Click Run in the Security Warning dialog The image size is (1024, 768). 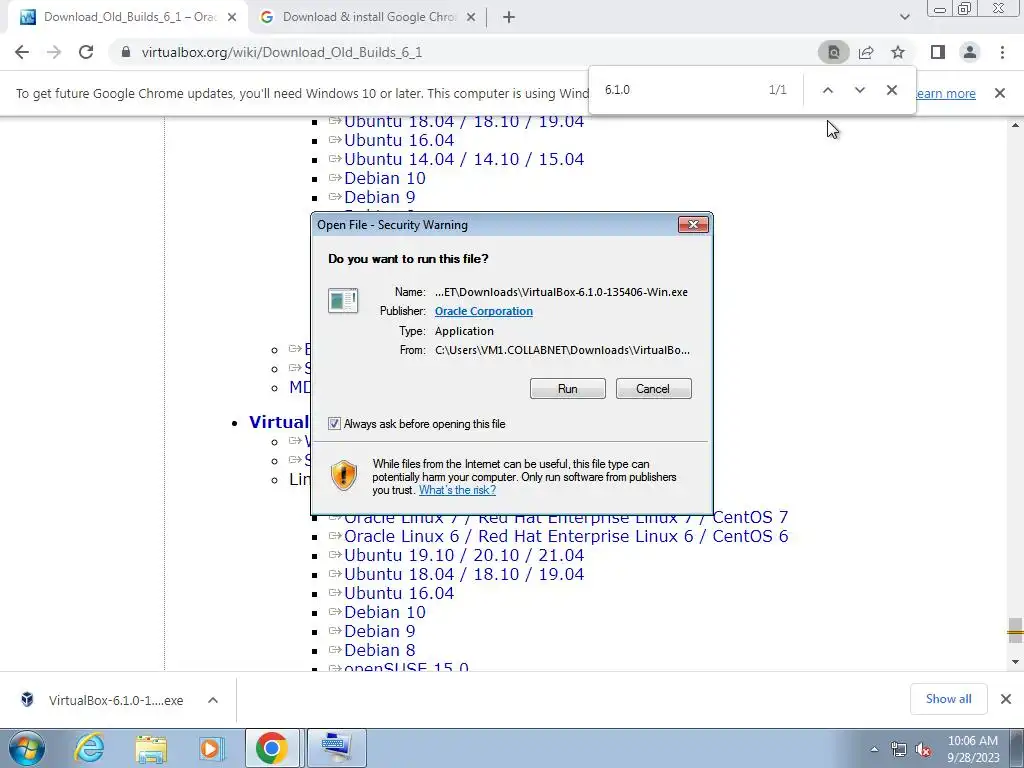[x=568, y=389]
